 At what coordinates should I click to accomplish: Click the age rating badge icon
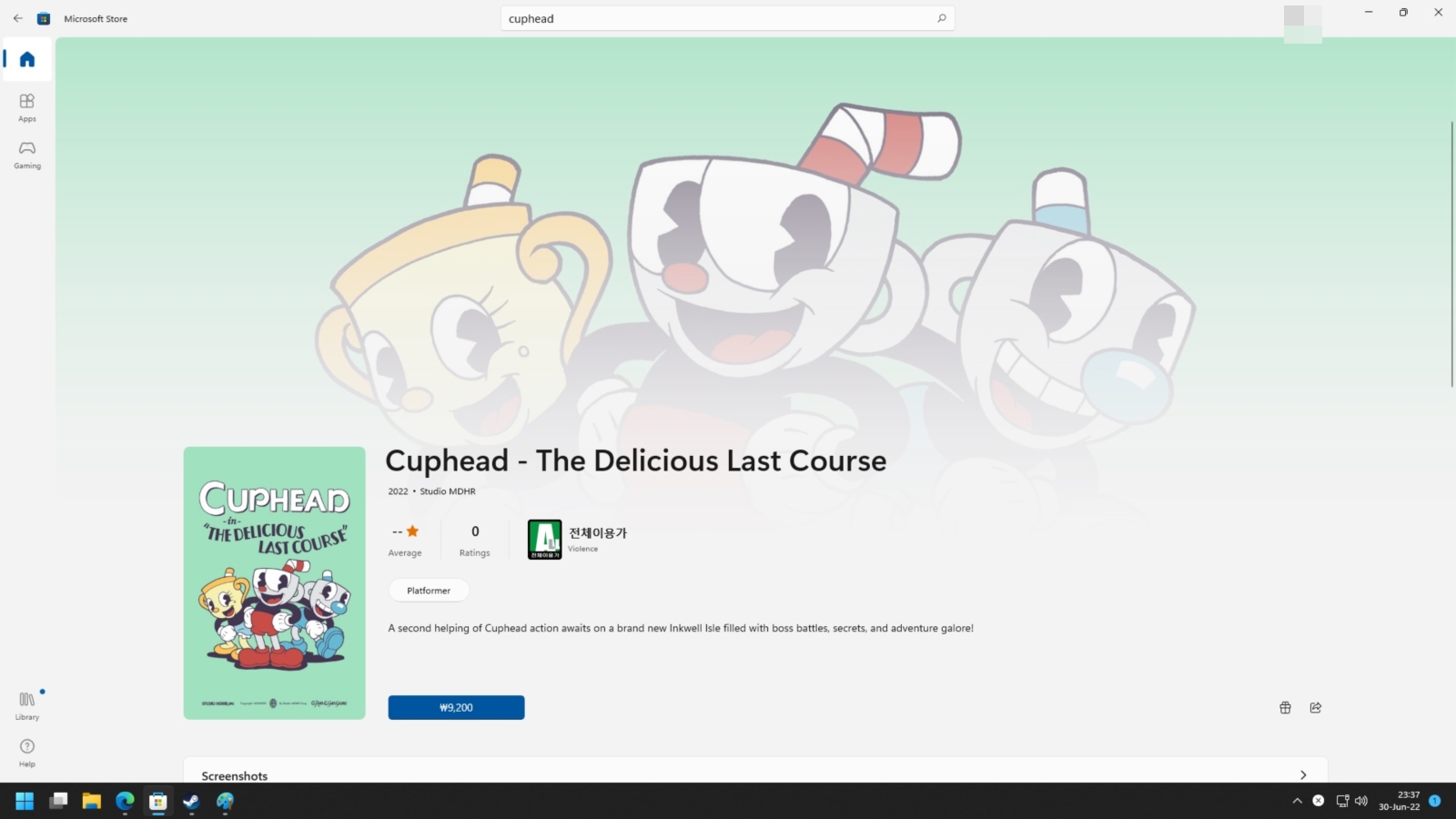pos(544,539)
